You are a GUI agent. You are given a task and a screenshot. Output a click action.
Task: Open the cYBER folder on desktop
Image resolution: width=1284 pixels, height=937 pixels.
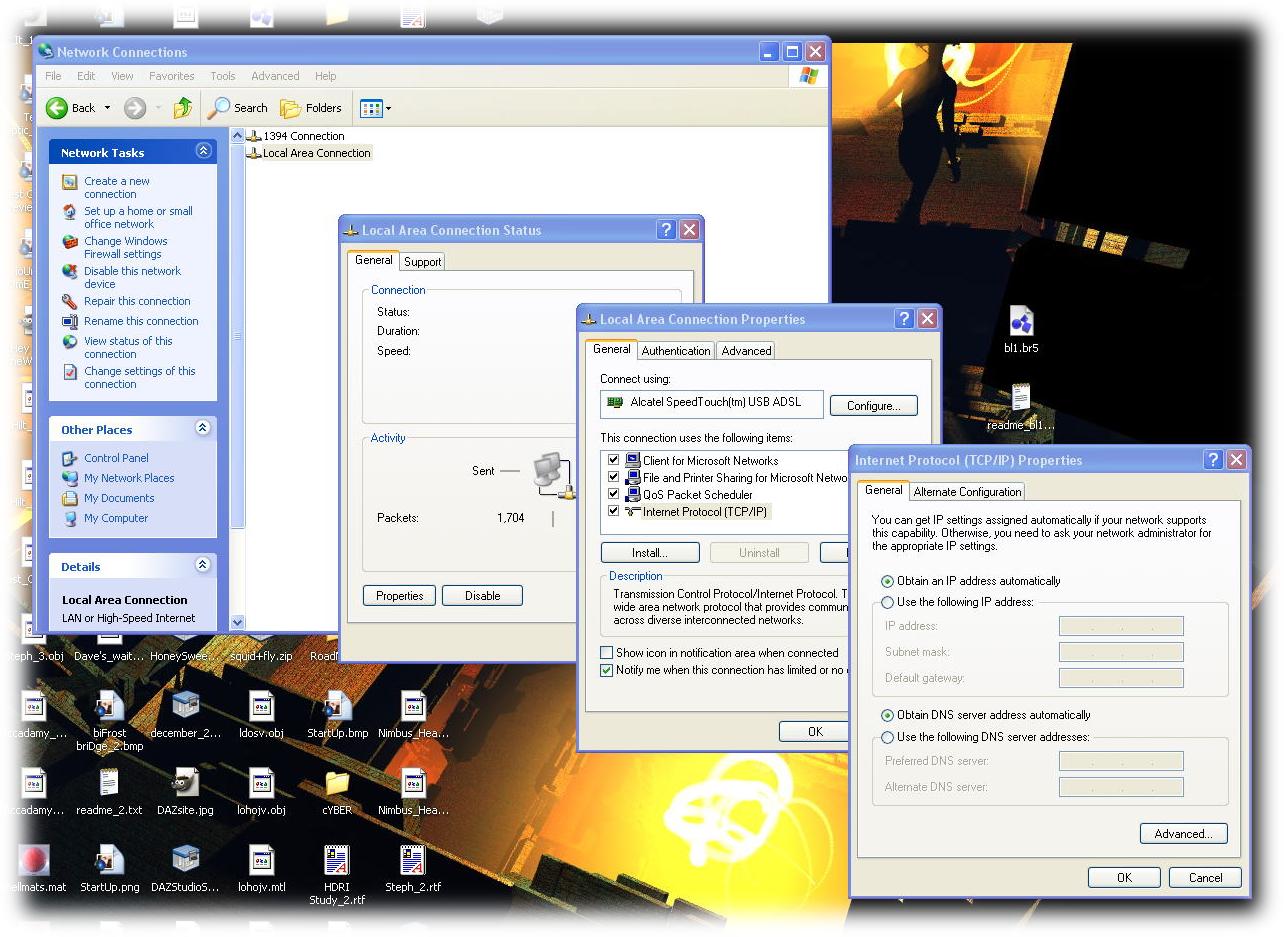[337, 784]
